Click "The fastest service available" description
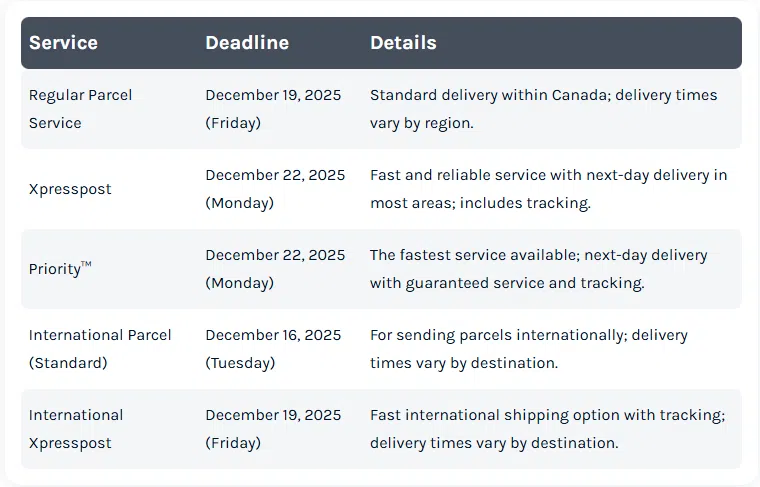 point(538,269)
